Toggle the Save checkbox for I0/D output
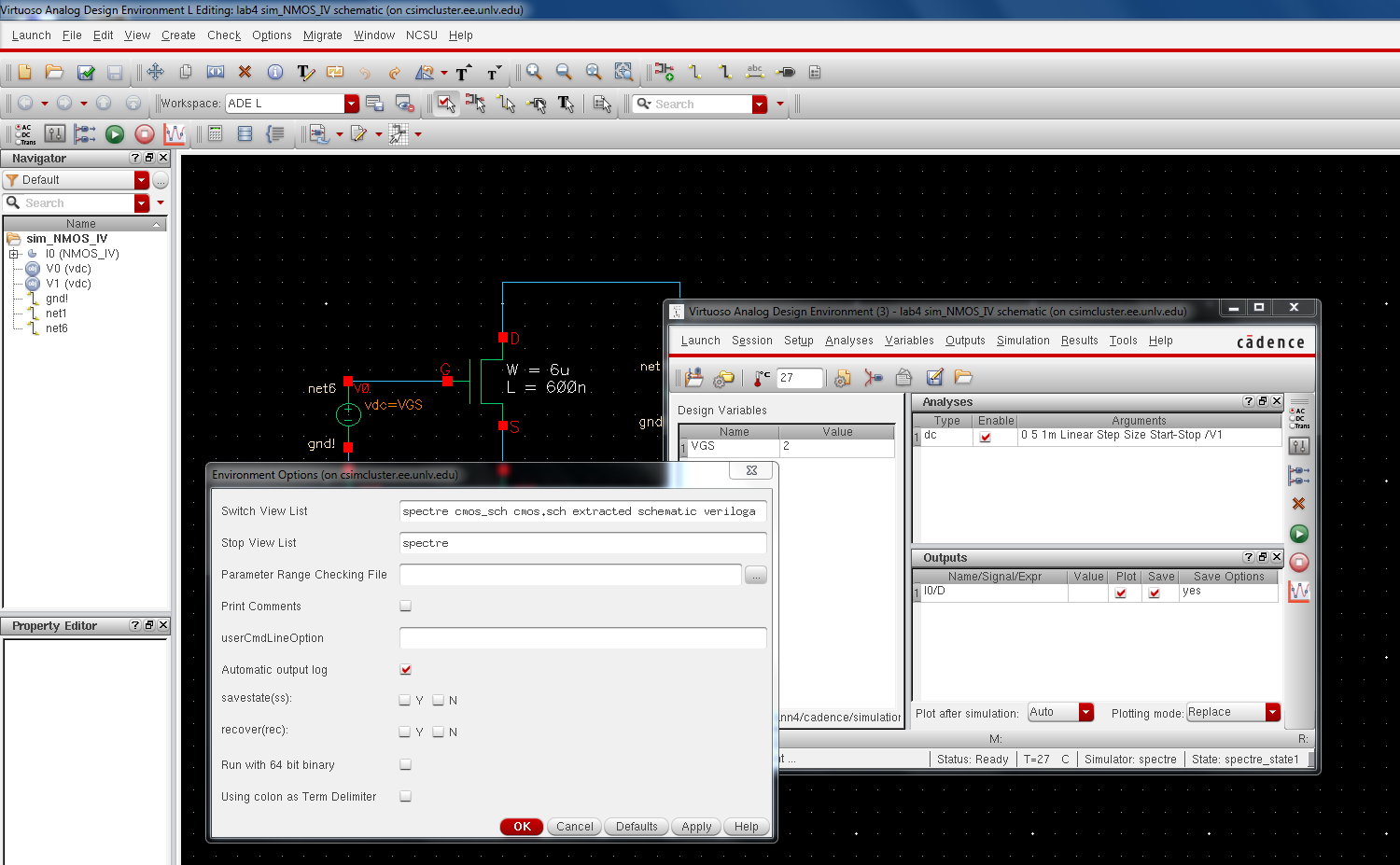 click(x=1155, y=593)
